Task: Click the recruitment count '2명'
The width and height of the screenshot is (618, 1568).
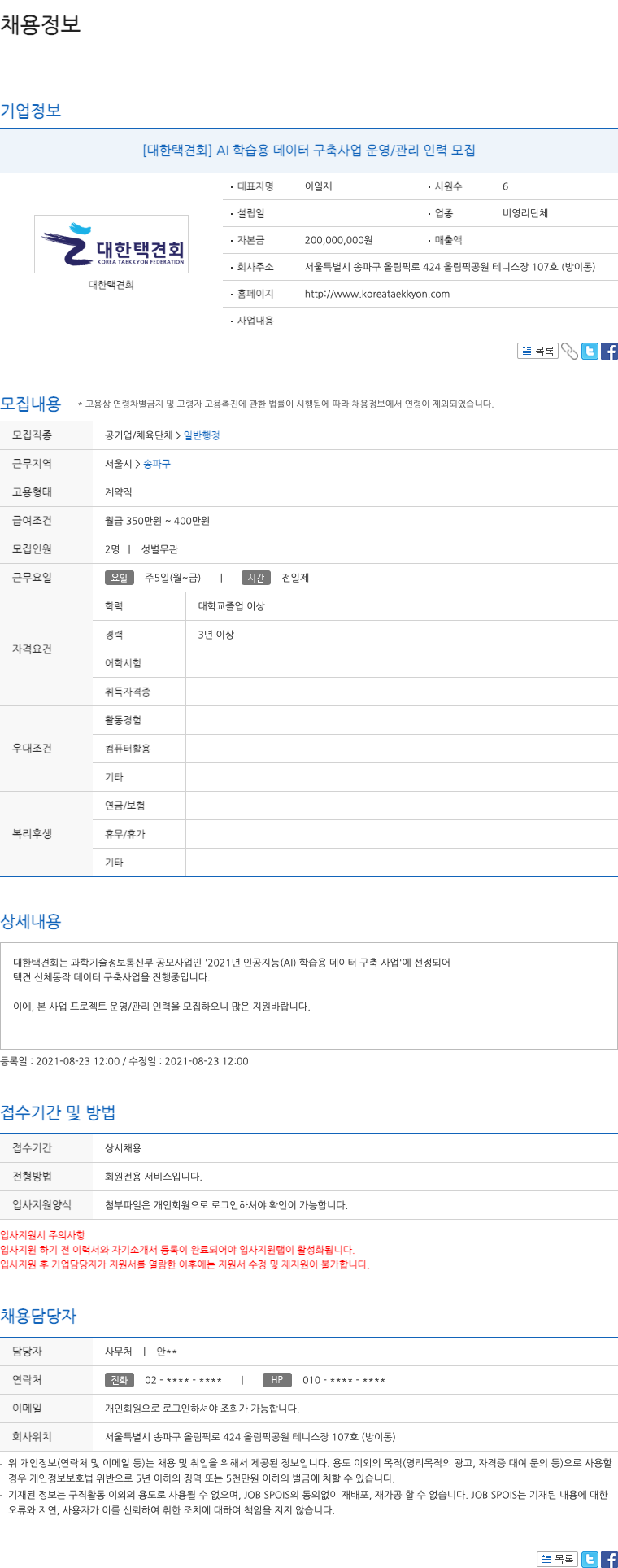Action: point(112,549)
